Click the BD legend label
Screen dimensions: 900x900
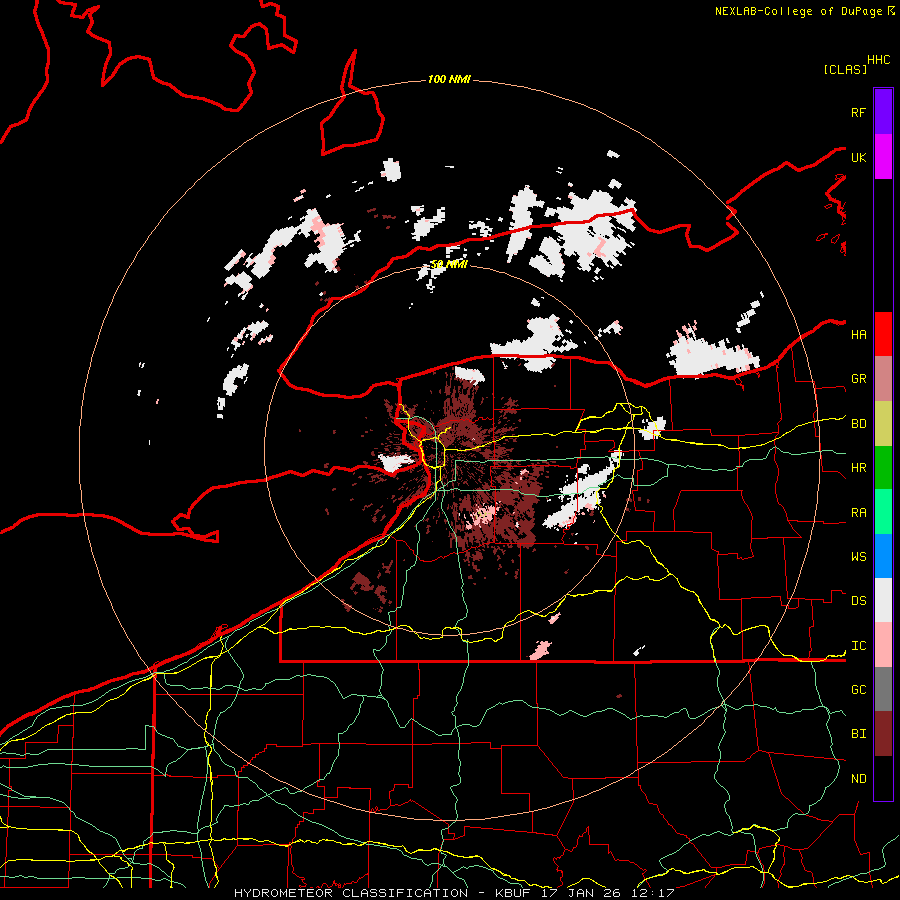tap(858, 424)
